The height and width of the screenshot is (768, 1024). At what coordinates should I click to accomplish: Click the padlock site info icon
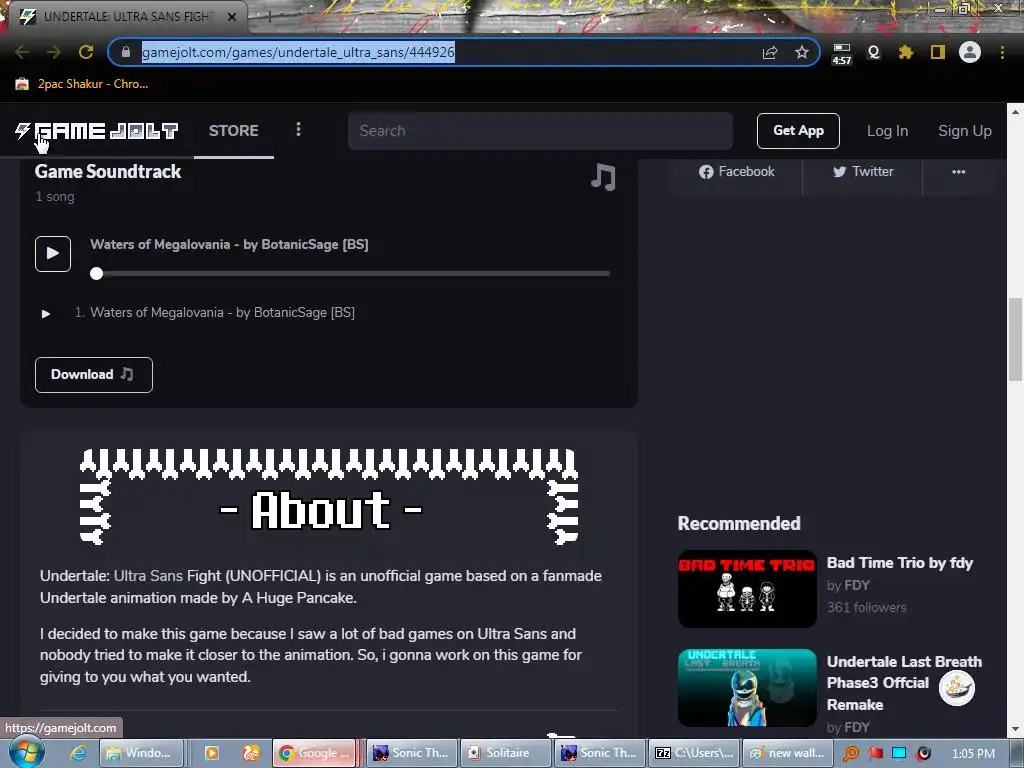126,52
